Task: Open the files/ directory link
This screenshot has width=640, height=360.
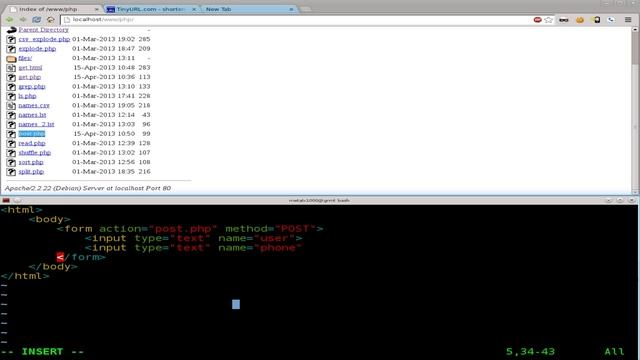Action: (x=25, y=58)
